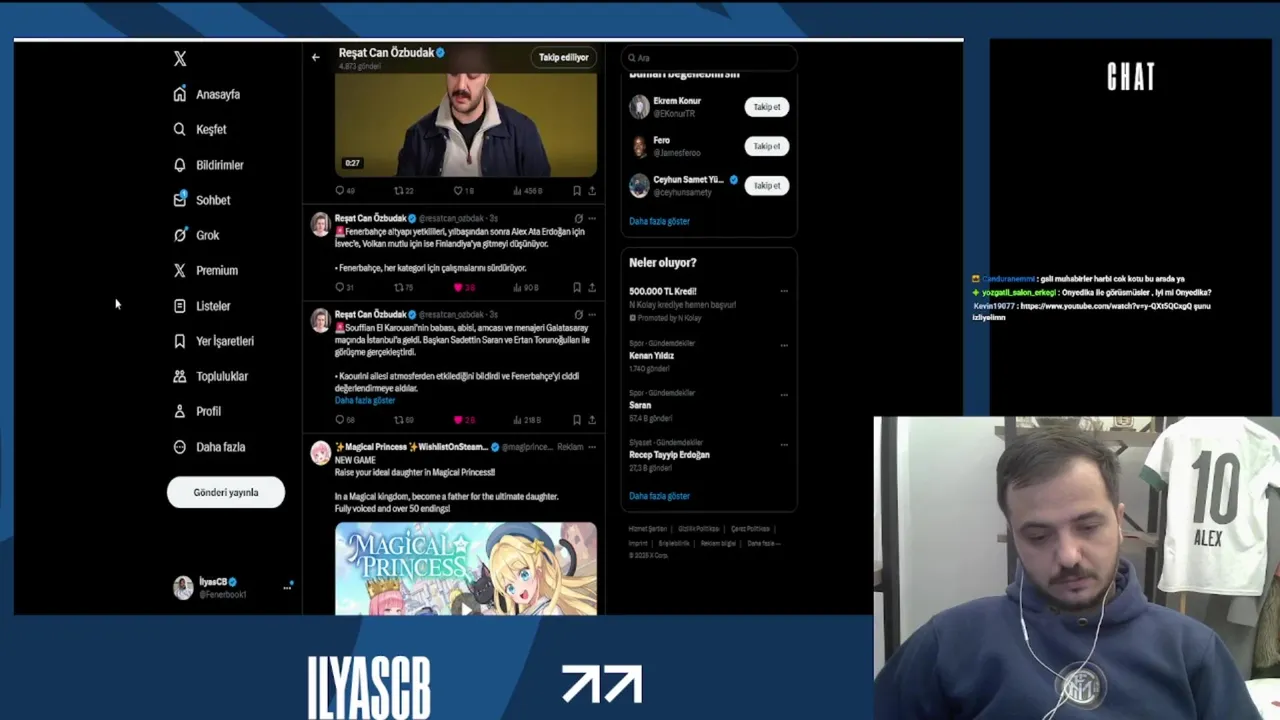Open Ceyhun Samet's profile avatar

tap(639, 185)
